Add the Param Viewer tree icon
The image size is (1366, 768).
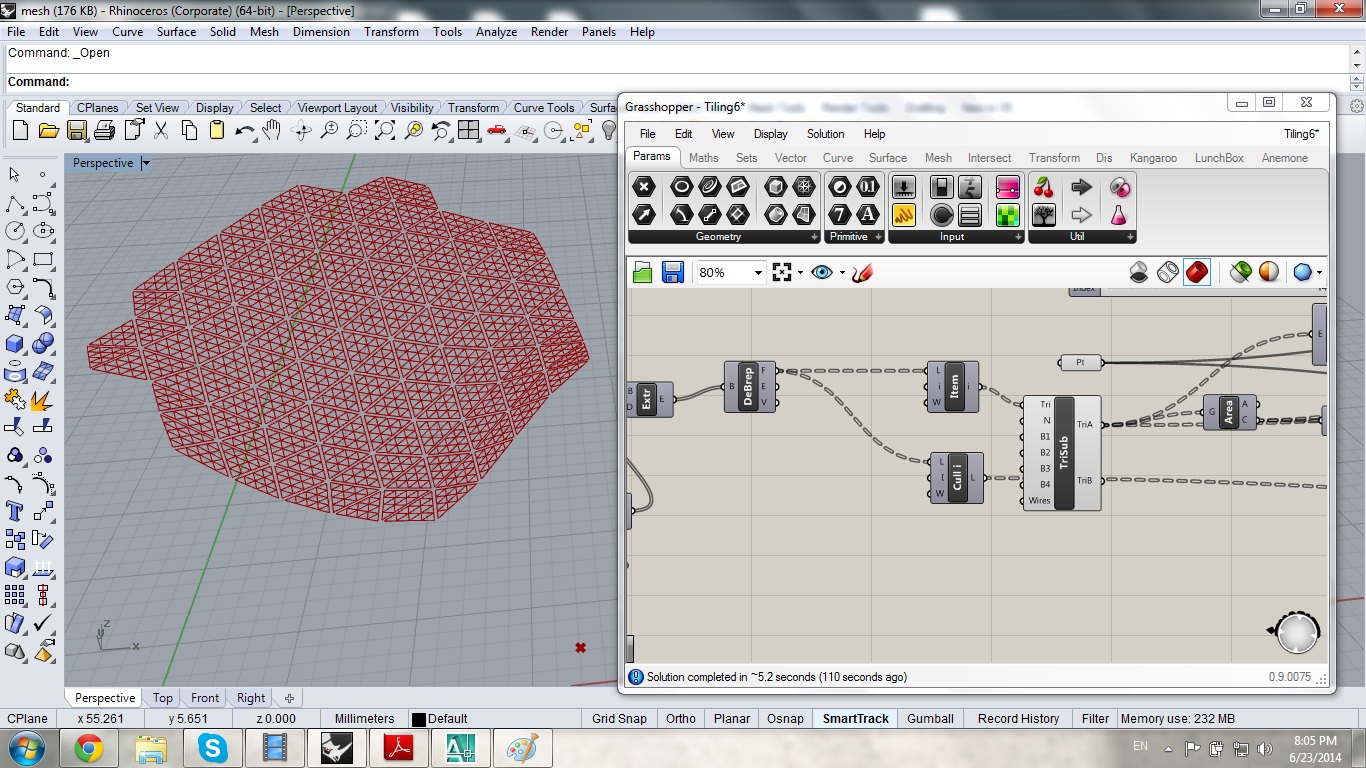(1044, 214)
